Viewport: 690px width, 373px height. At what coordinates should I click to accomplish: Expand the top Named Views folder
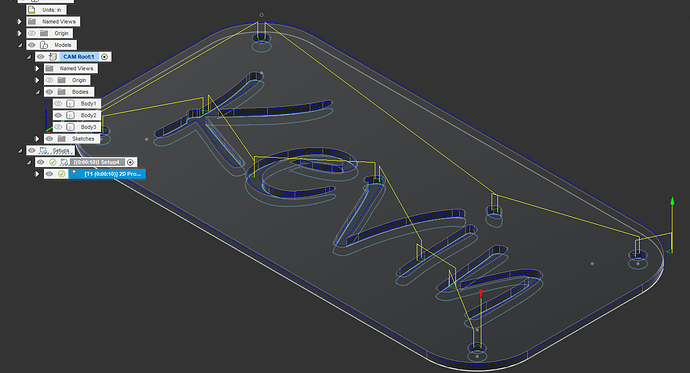(20, 22)
